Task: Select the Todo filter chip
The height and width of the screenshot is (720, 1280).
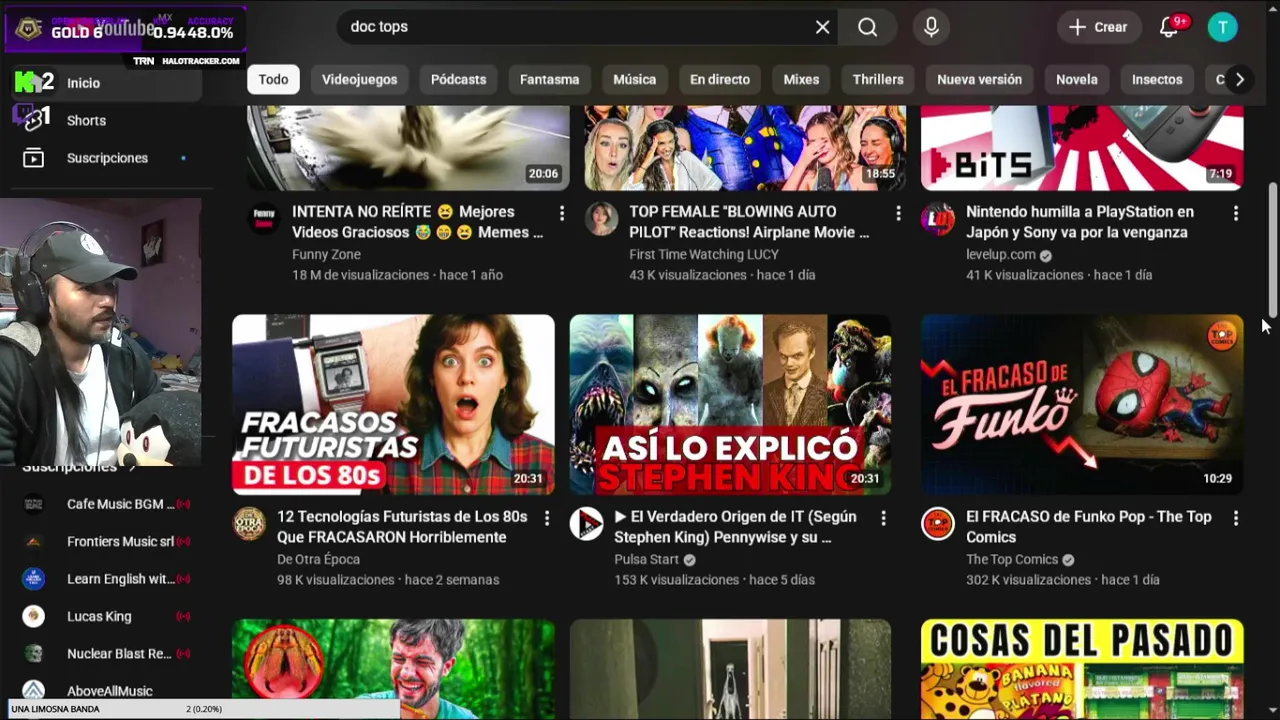Action: point(273,79)
